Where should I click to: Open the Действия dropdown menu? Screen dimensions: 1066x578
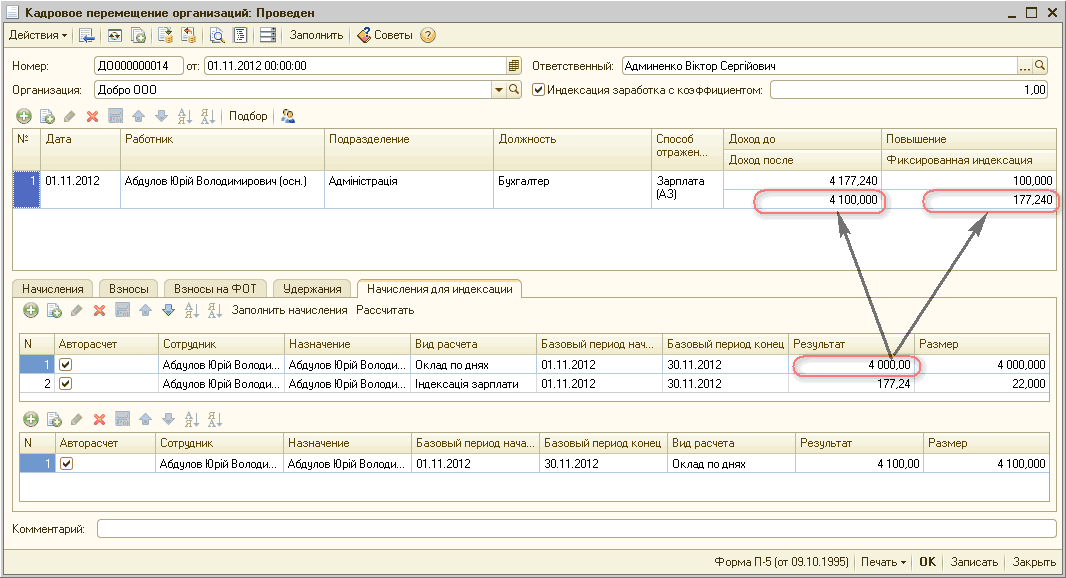click(x=38, y=35)
